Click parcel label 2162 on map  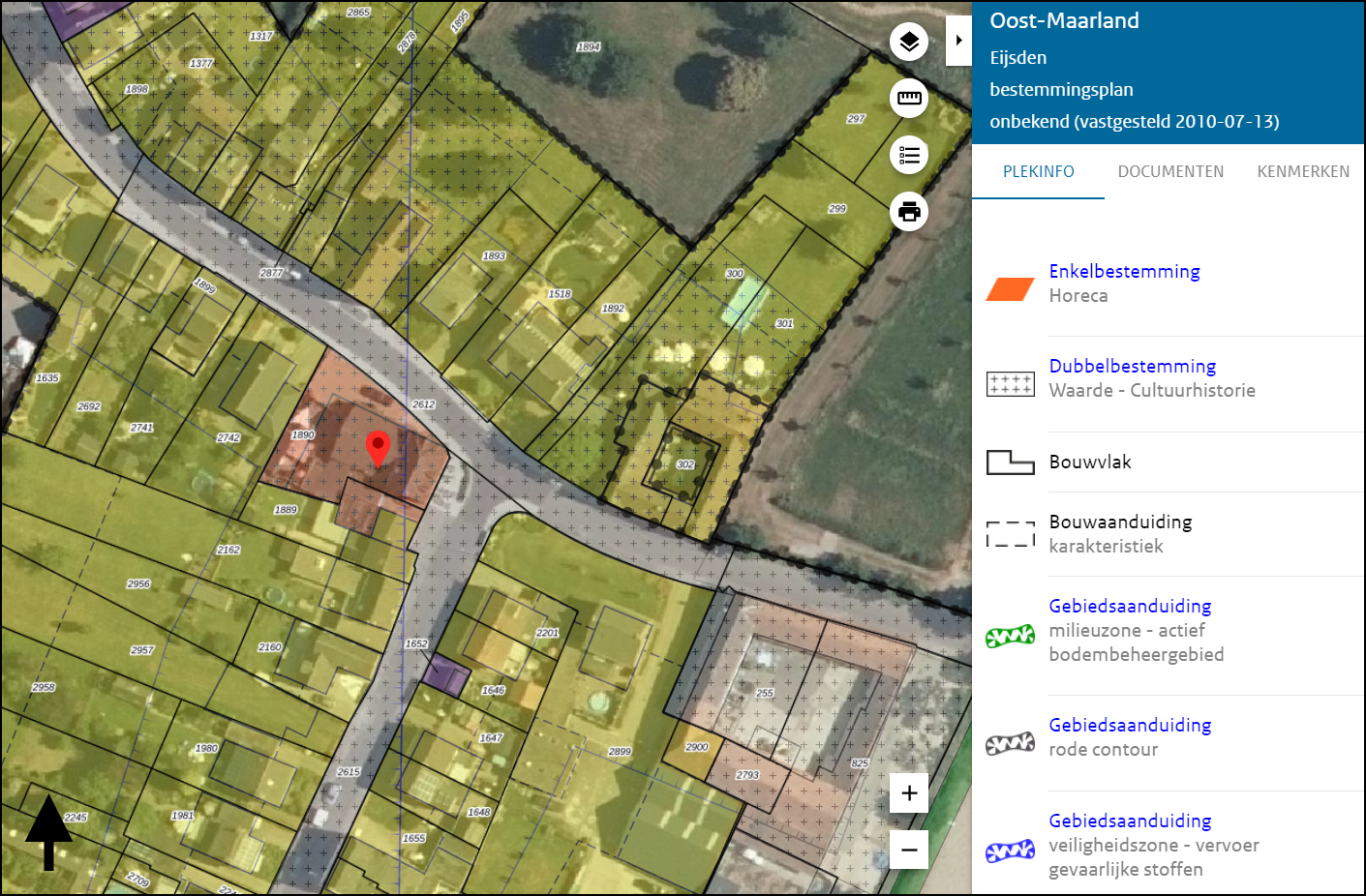228,550
